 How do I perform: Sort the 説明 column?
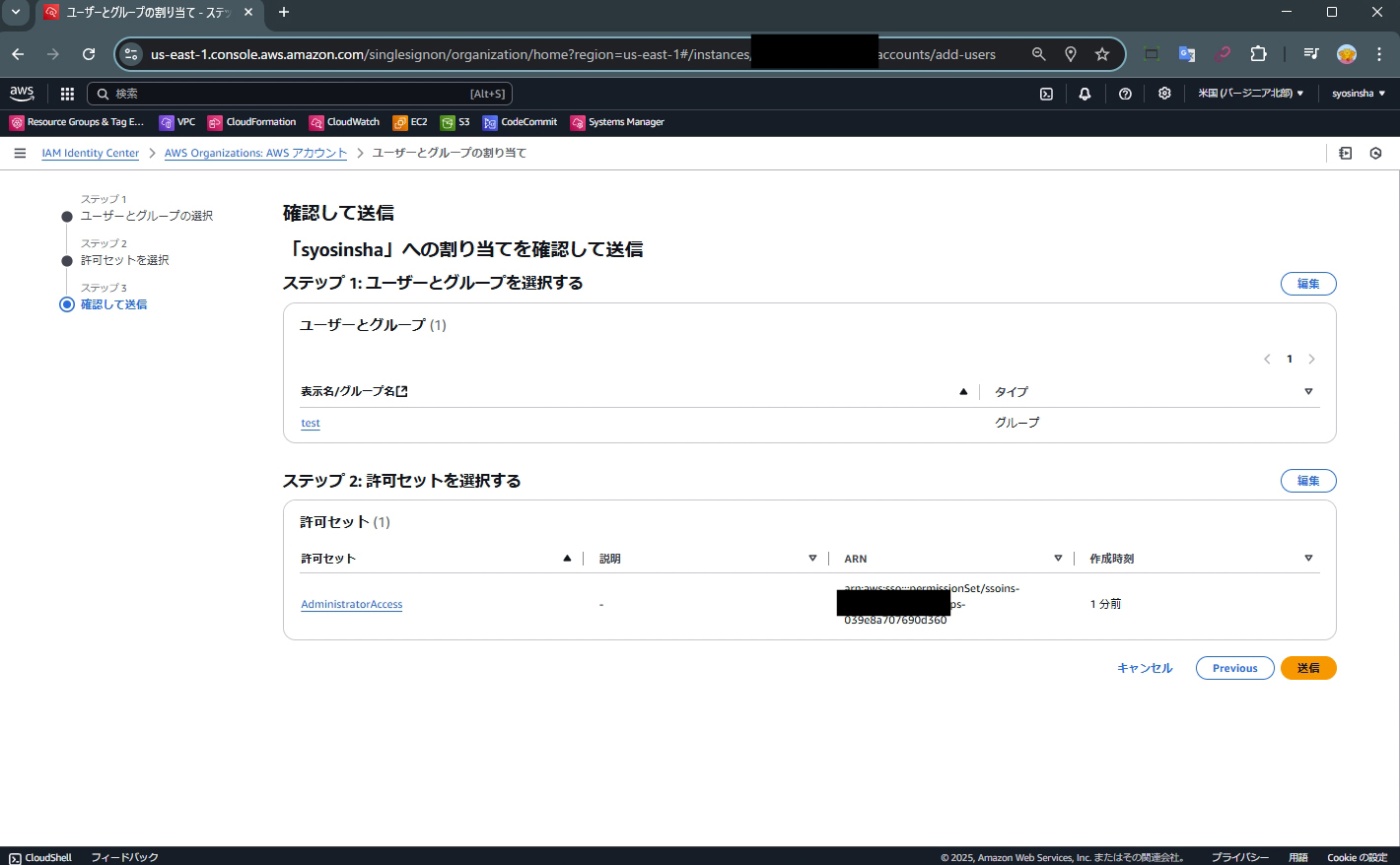click(x=813, y=558)
